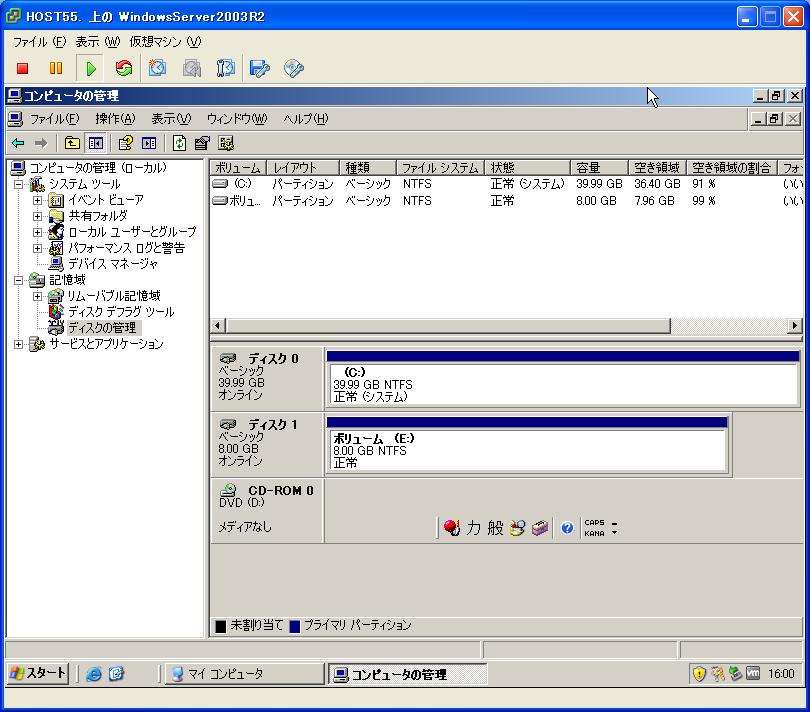Screen dimensions: 810x712
Task: Select ディスクの管理 in the tree
Action: (x=102, y=328)
